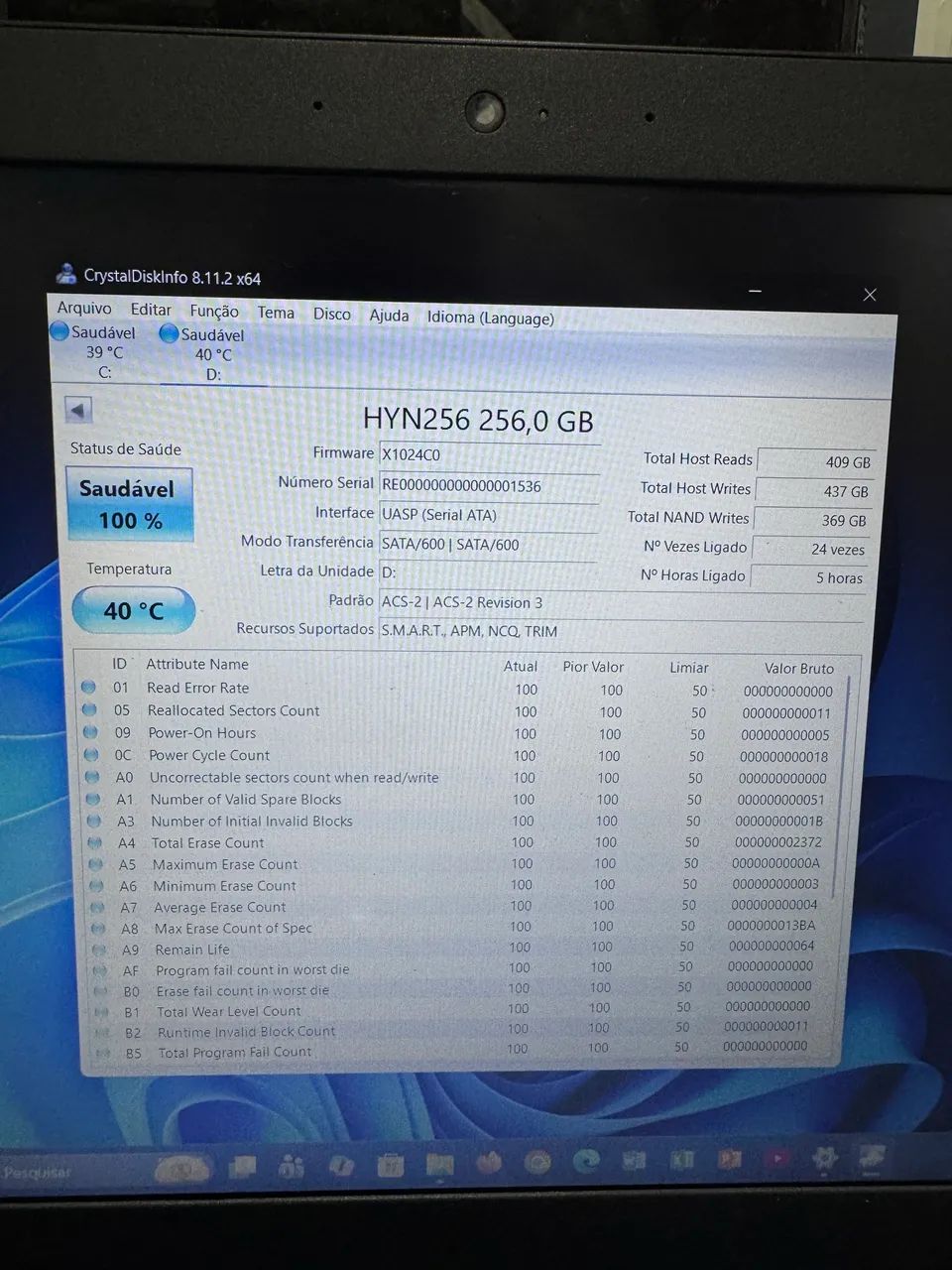Click Nº Vezes Ligado value 24 vezes
Screen dimensions: 952x1270
[x=810, y=548]
